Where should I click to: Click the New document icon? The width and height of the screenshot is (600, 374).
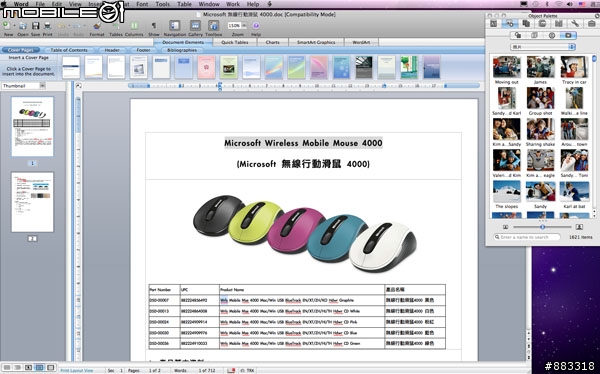point(7,26)
